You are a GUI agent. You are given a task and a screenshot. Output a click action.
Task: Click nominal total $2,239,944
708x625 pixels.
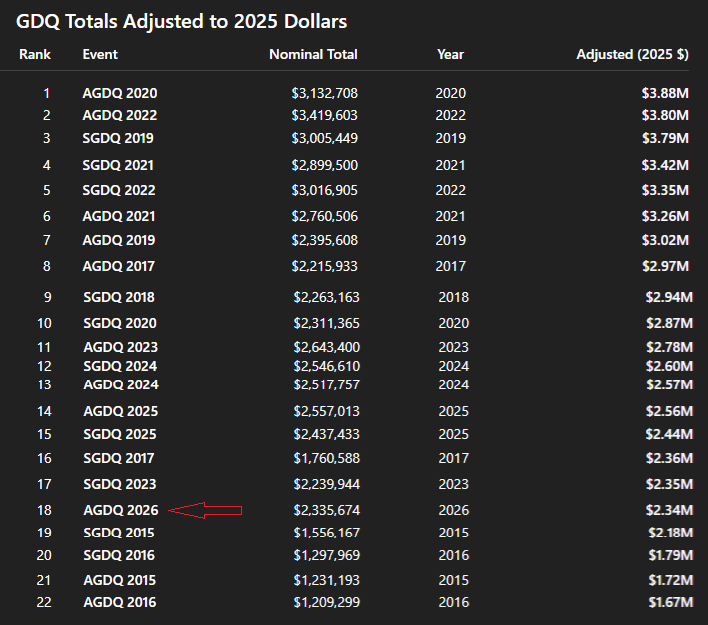pyautogui.click(x=327, y=484)
